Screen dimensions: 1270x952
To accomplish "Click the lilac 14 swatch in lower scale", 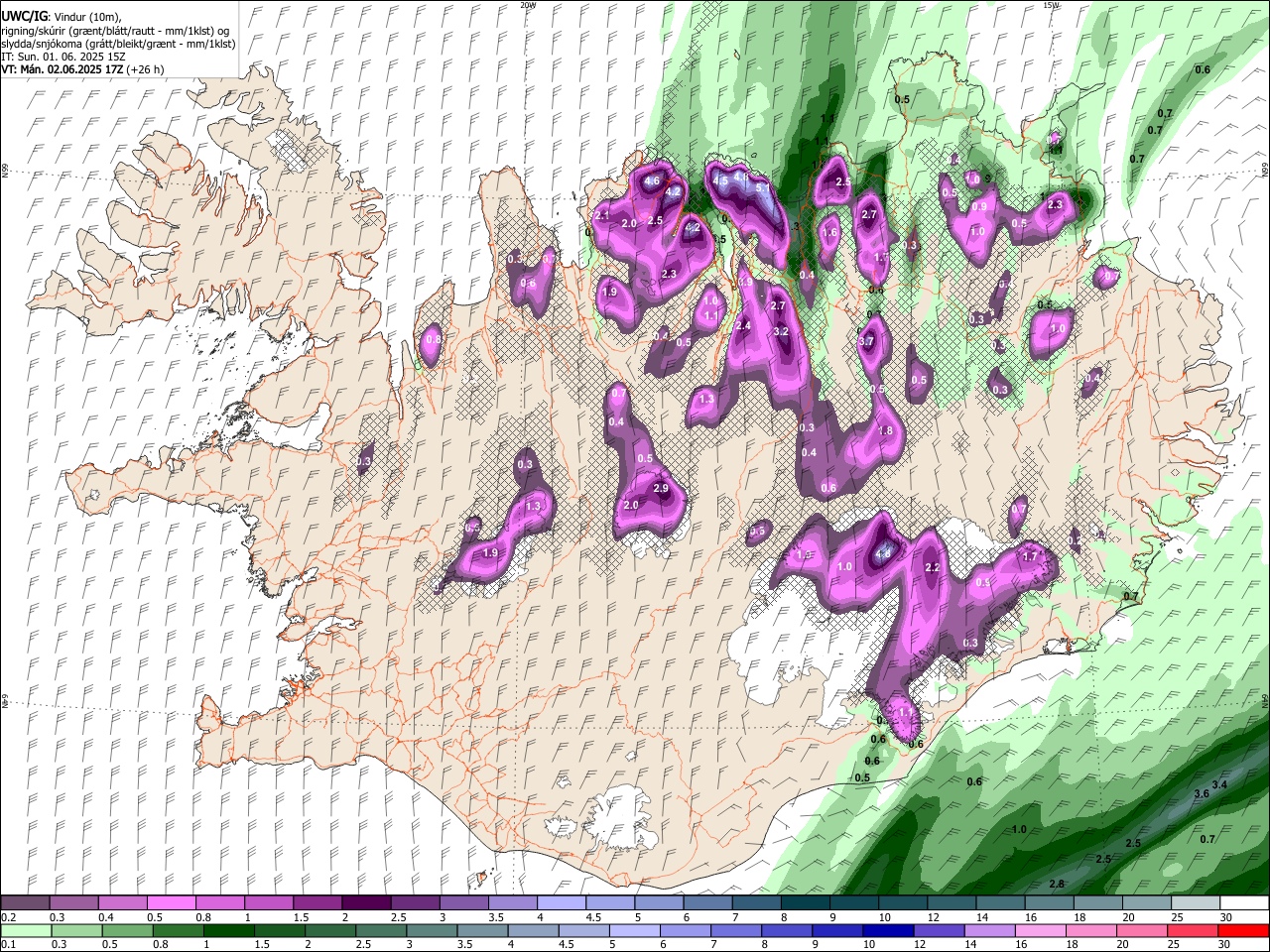I will click(989, 931).
